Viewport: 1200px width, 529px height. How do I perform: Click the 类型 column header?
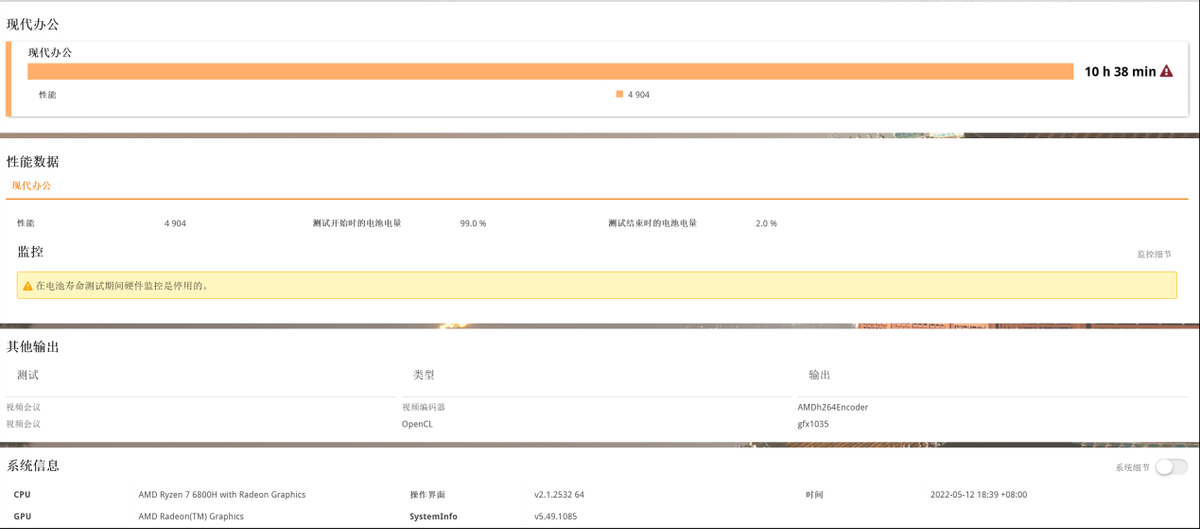tap(424, 375)
